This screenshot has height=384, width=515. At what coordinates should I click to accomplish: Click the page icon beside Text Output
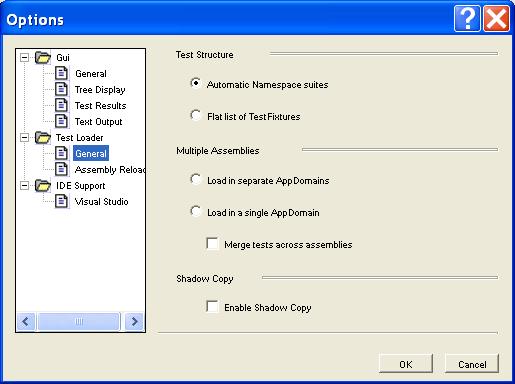(x=62, y=121)
